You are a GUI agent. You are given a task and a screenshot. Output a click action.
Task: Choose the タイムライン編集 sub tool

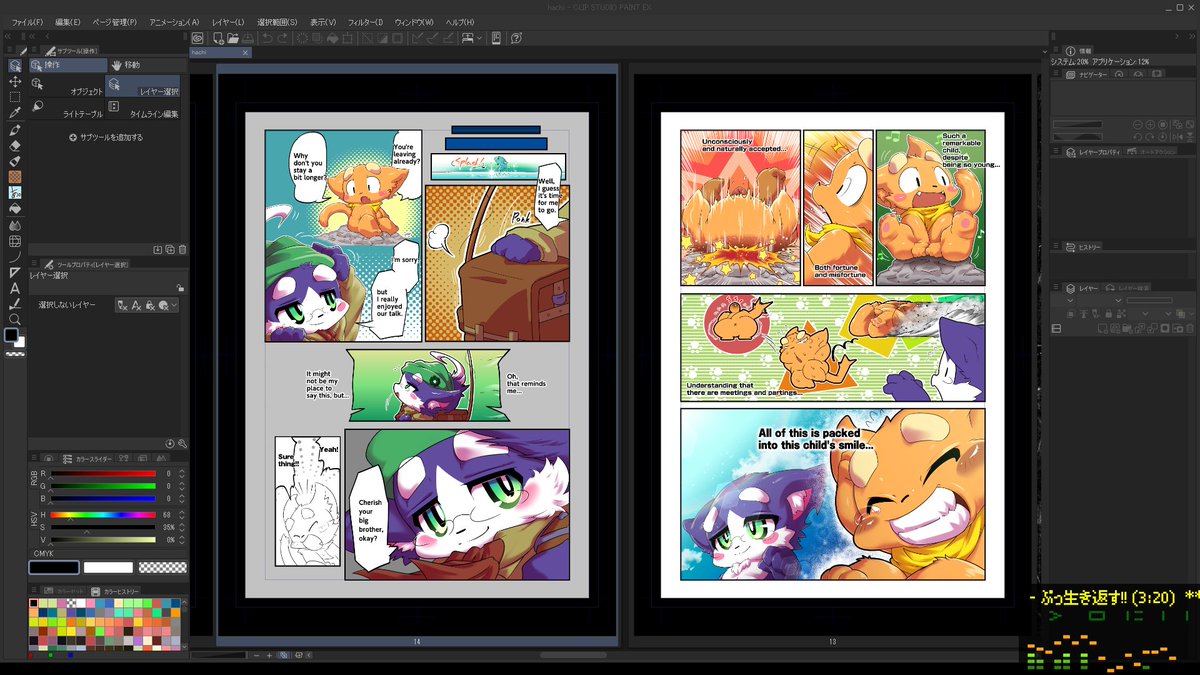(144, 109)
